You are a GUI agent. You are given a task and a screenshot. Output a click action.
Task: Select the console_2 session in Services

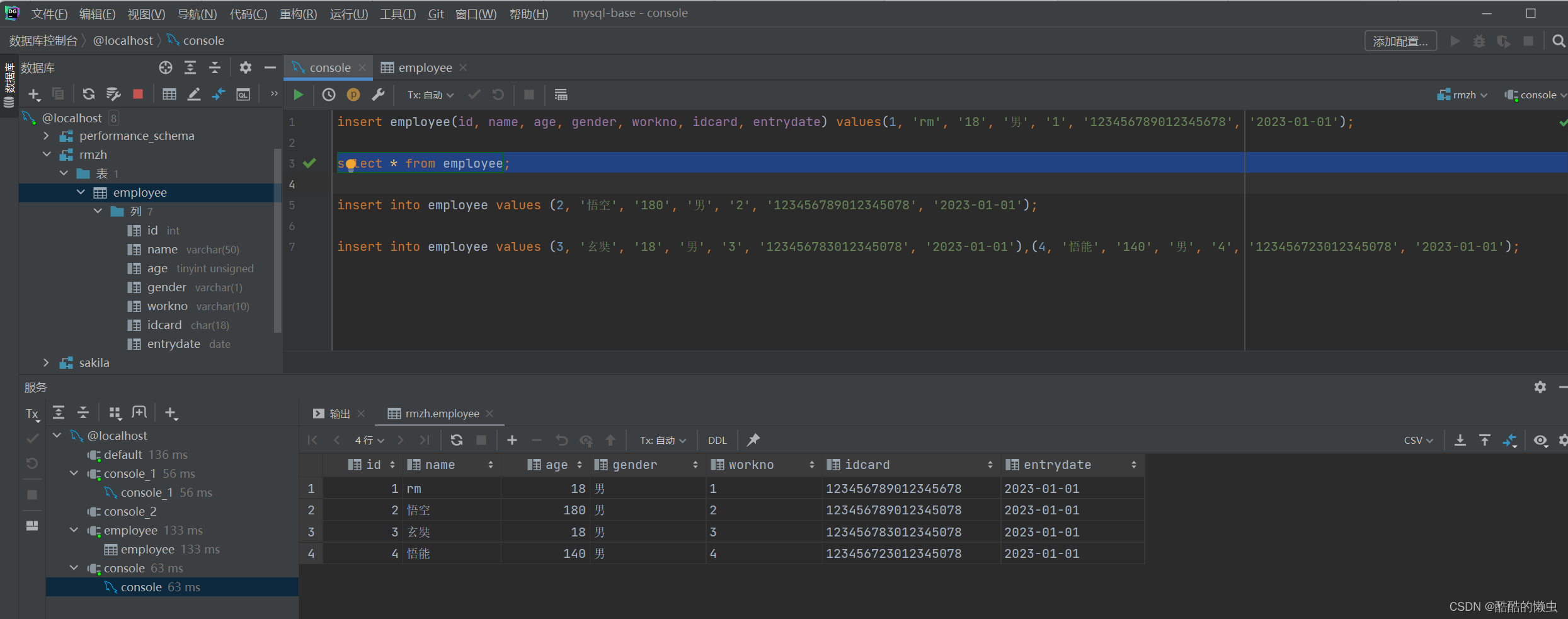coord(130,511)
